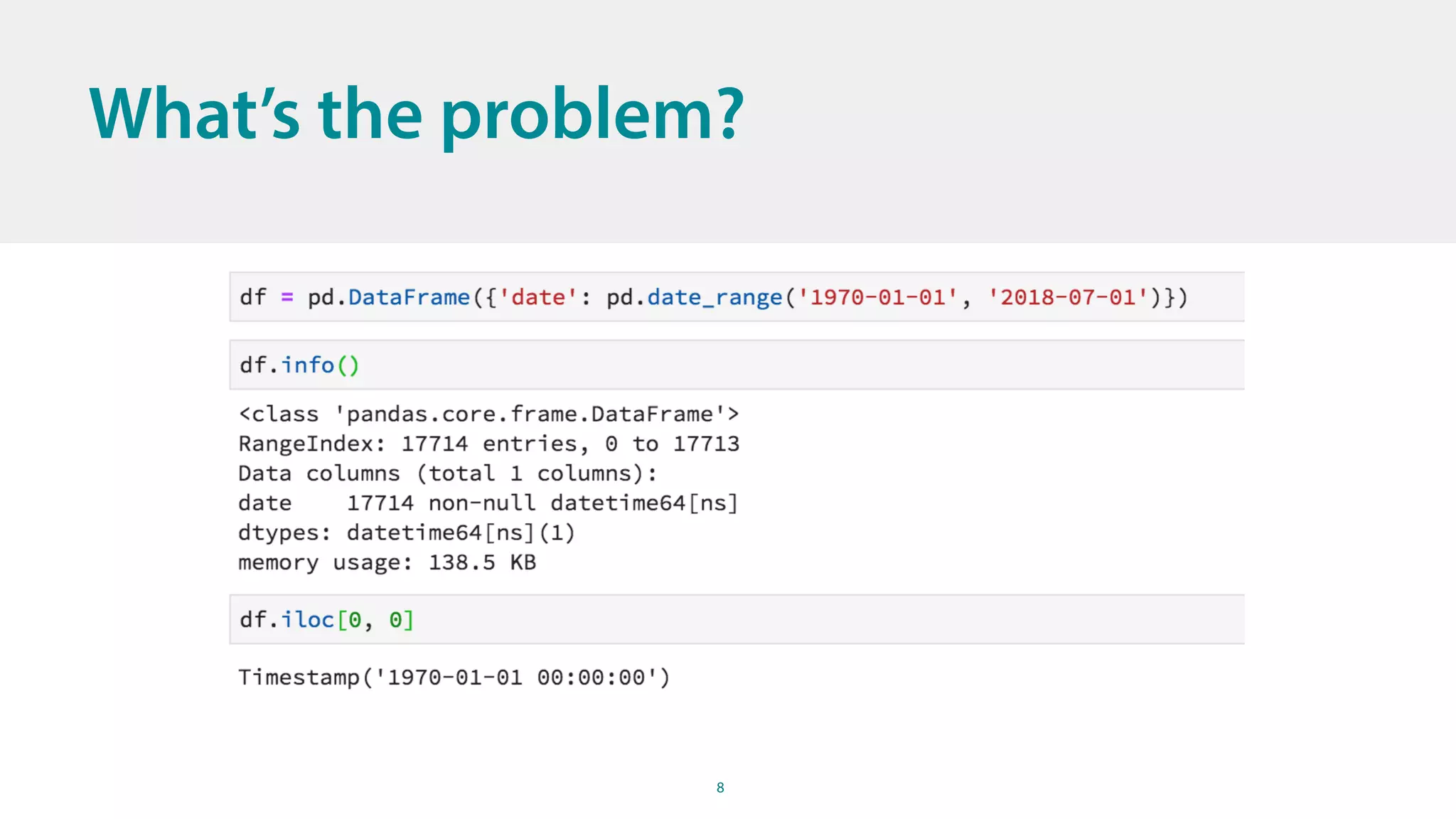Click the slide page number 8
1456x819 pixels.
pos(720,788)
